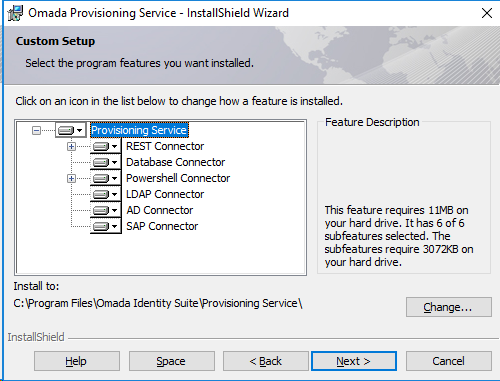This screenshot has width=500, height=381.
Task: Select the SAP Connector tree label
Action: [162, 226]
